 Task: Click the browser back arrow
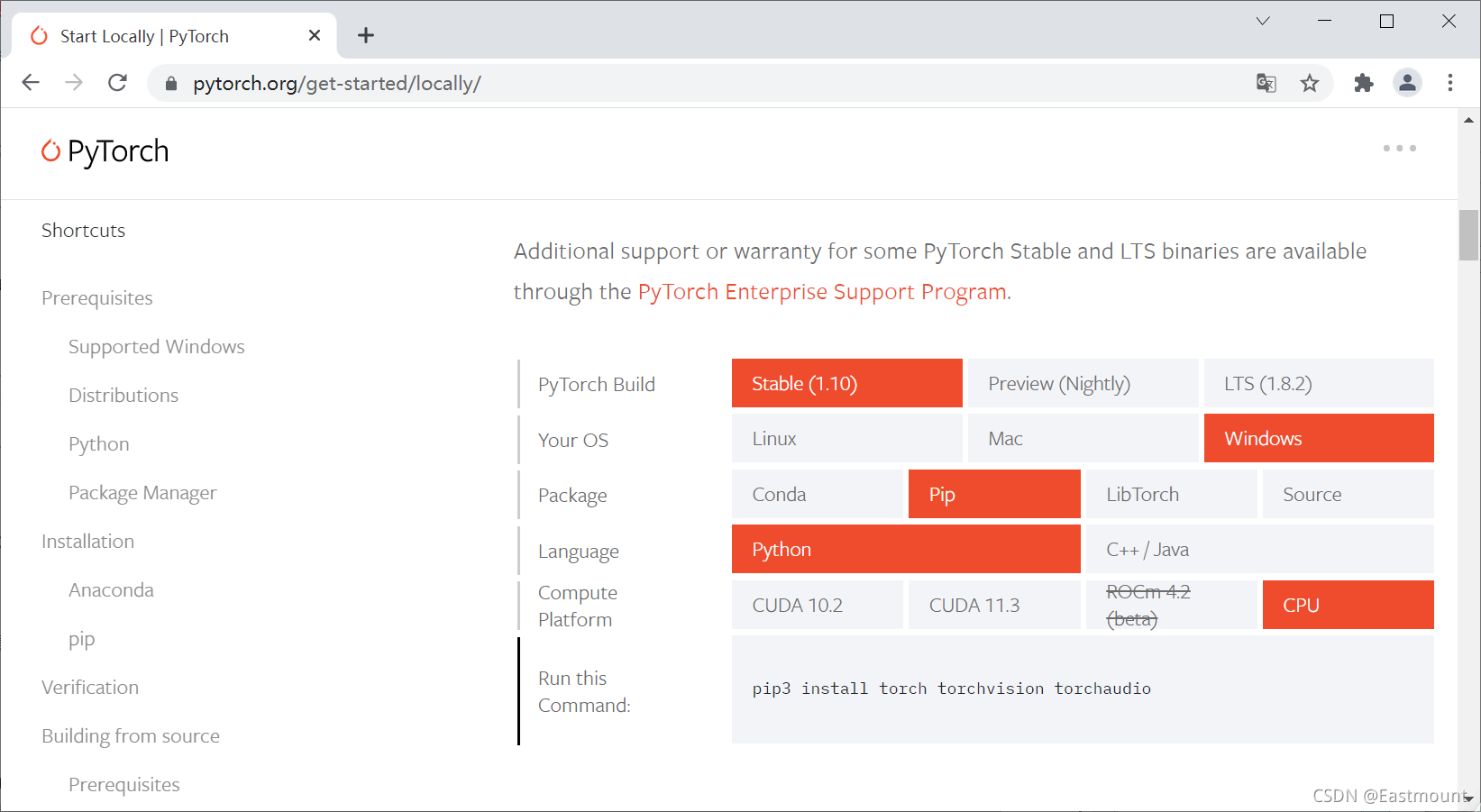pos(31,83)
